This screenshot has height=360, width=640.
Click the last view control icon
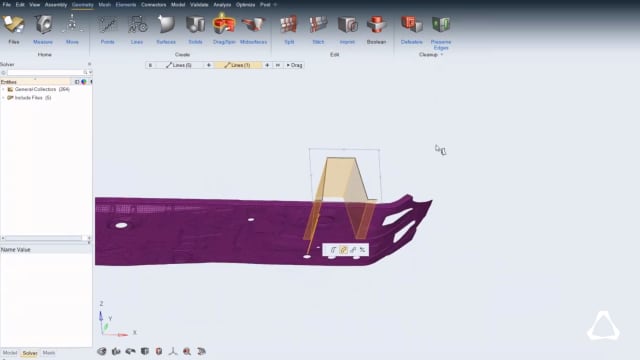201,351
